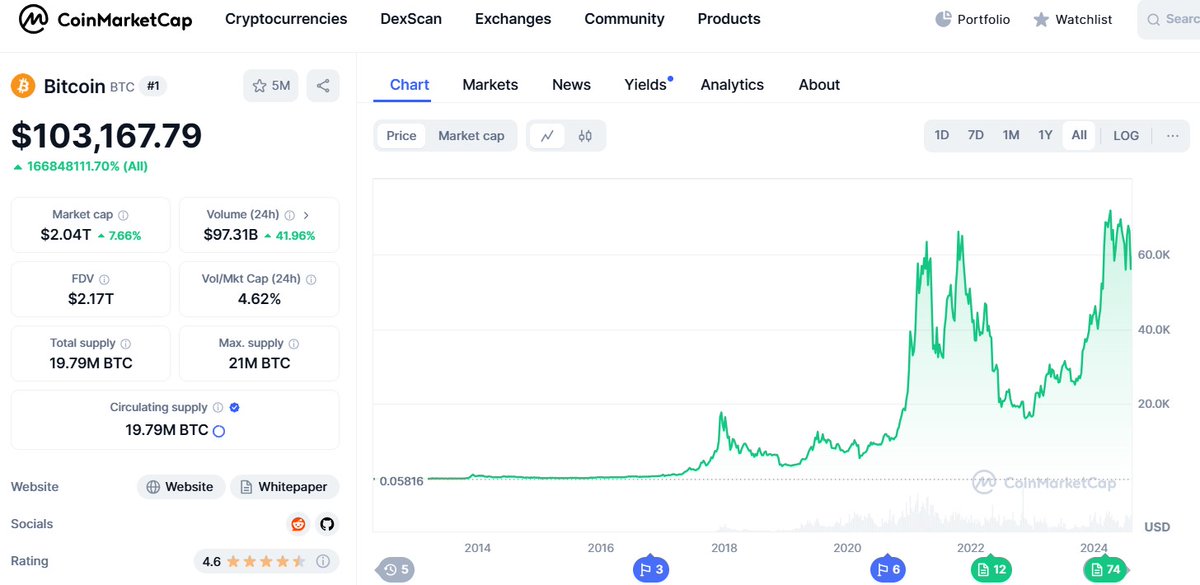Click flag event marker labeled 6

pyautogui.click(x=888, y=570)
